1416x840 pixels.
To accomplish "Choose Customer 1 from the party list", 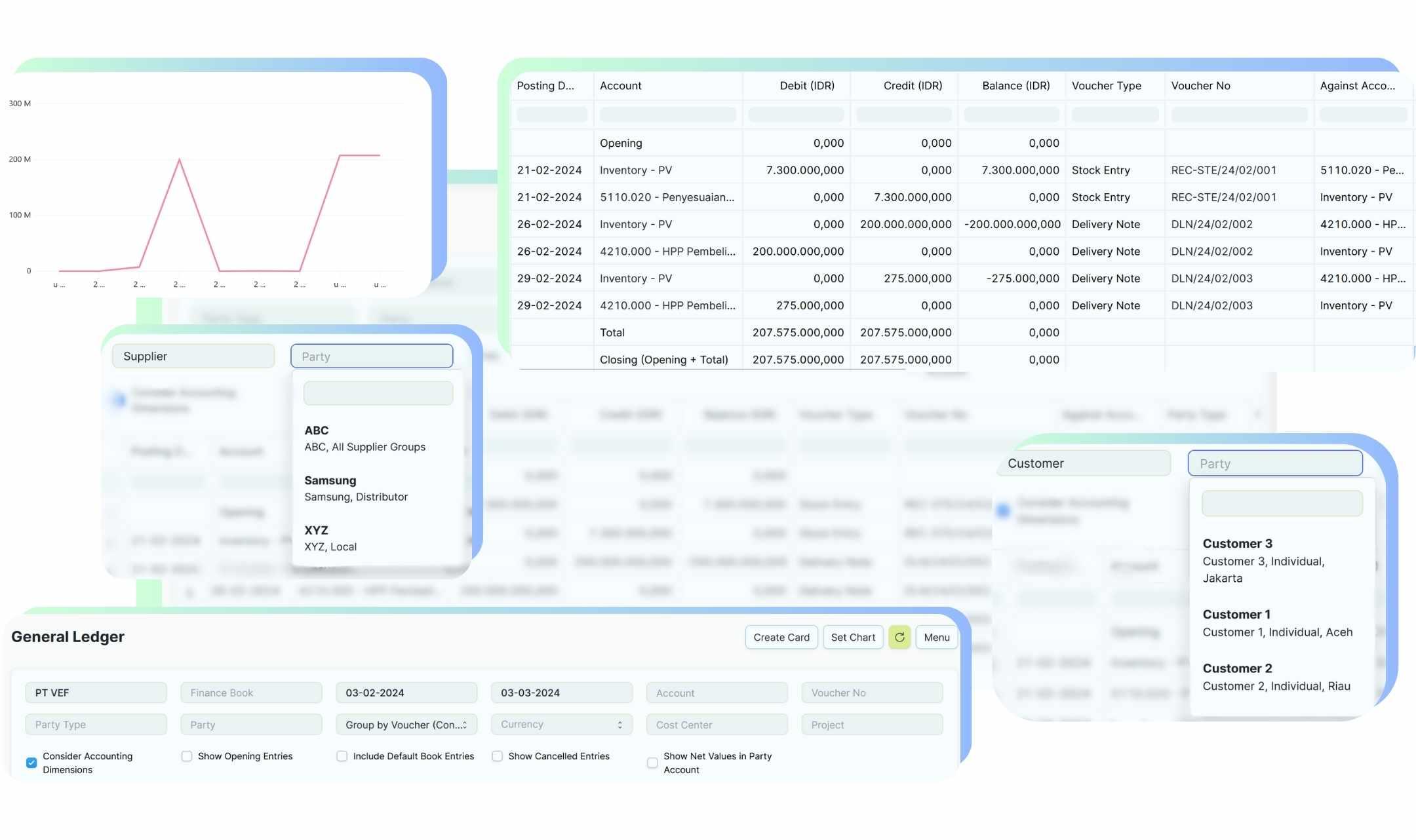I will (1276, 622).
